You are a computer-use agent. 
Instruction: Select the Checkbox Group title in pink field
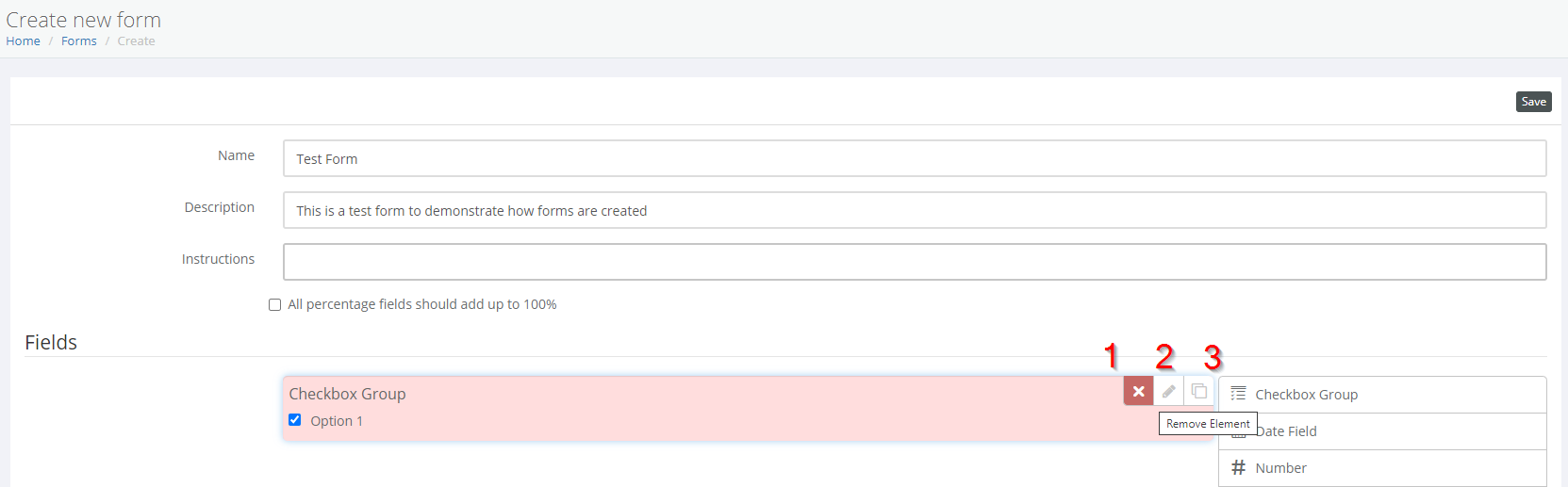347,394
